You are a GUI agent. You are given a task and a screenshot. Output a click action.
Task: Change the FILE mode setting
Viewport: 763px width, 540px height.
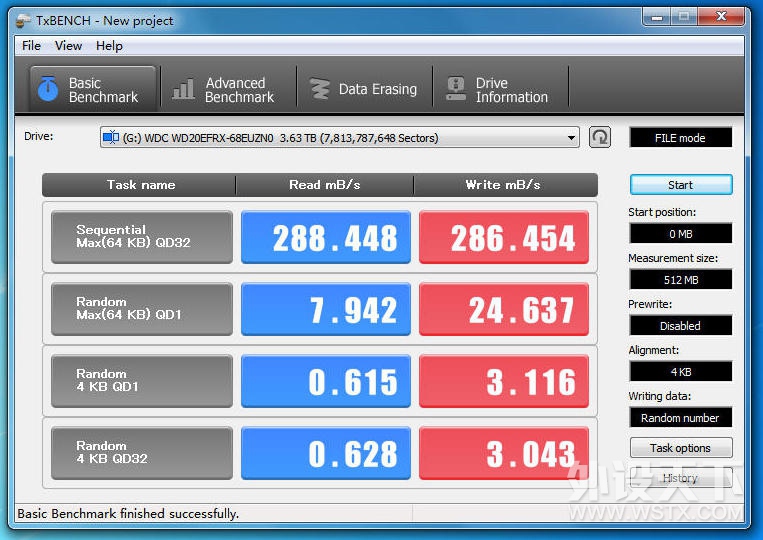coord(680,138)
